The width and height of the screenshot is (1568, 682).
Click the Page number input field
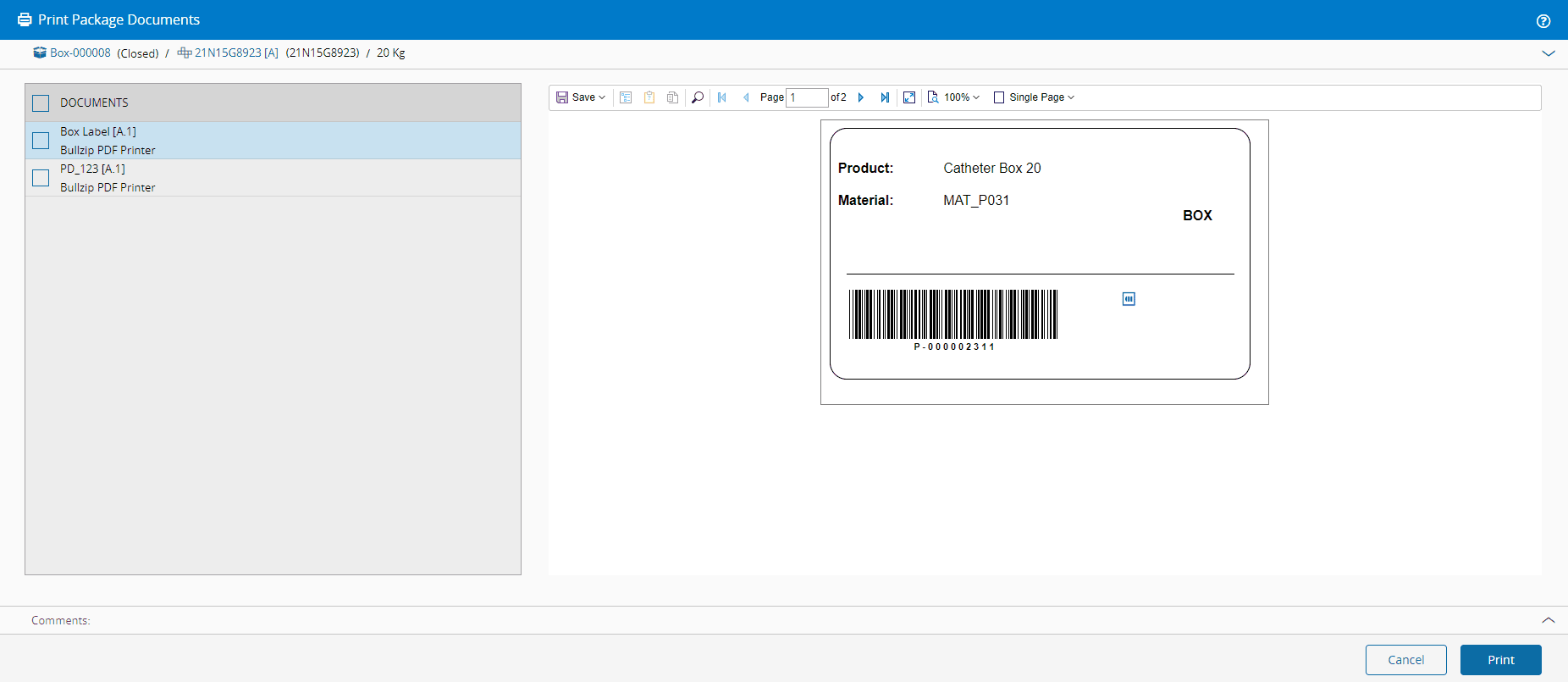click(x=807, y=97)
